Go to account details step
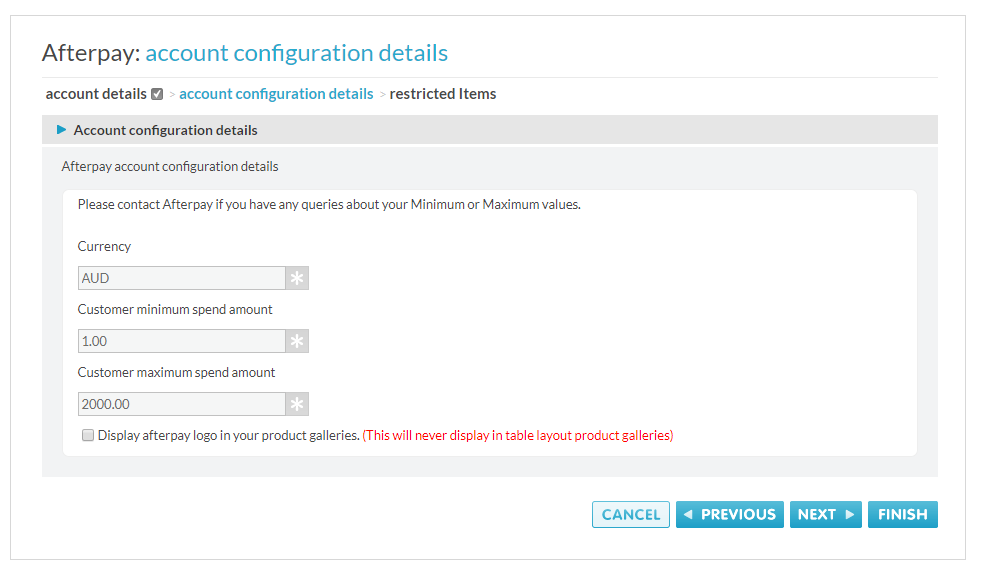This screenshot has width=995, height=573. (96, 94)
